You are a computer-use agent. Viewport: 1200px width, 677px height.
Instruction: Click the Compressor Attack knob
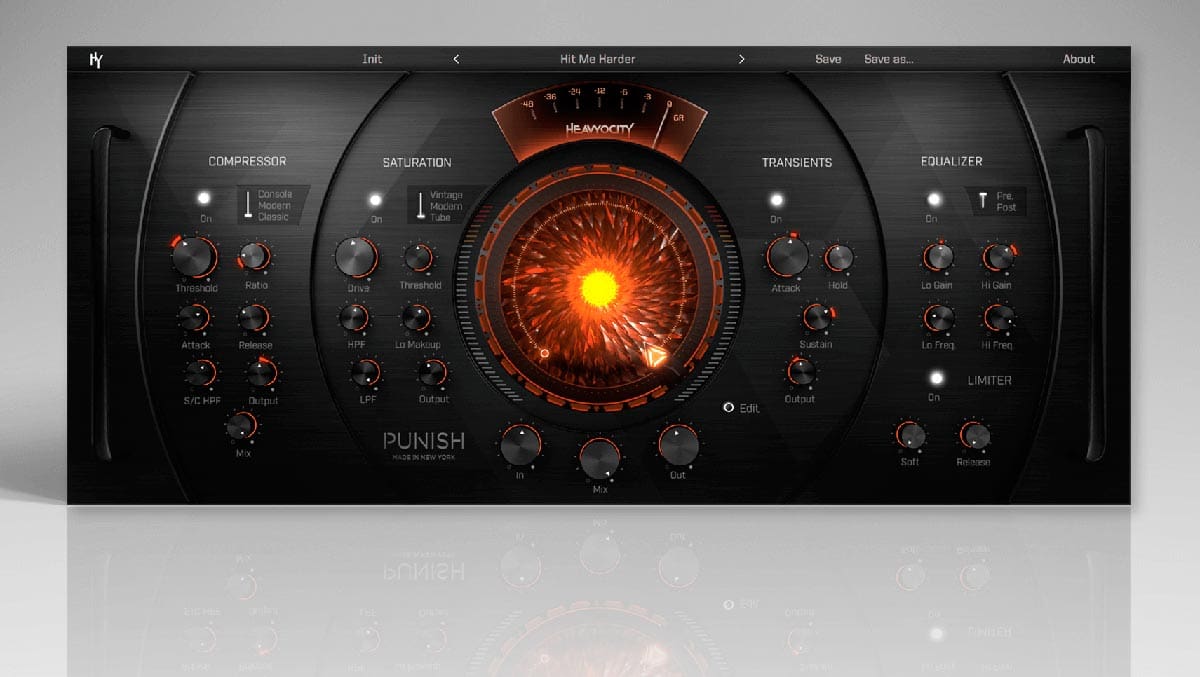[x=194, y=319]
